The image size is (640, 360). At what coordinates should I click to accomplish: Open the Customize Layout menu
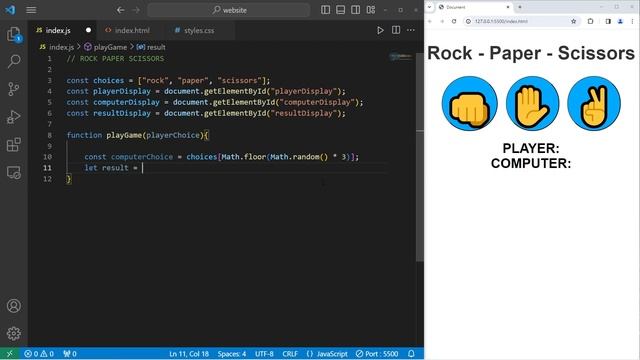[x=371, y=10]
